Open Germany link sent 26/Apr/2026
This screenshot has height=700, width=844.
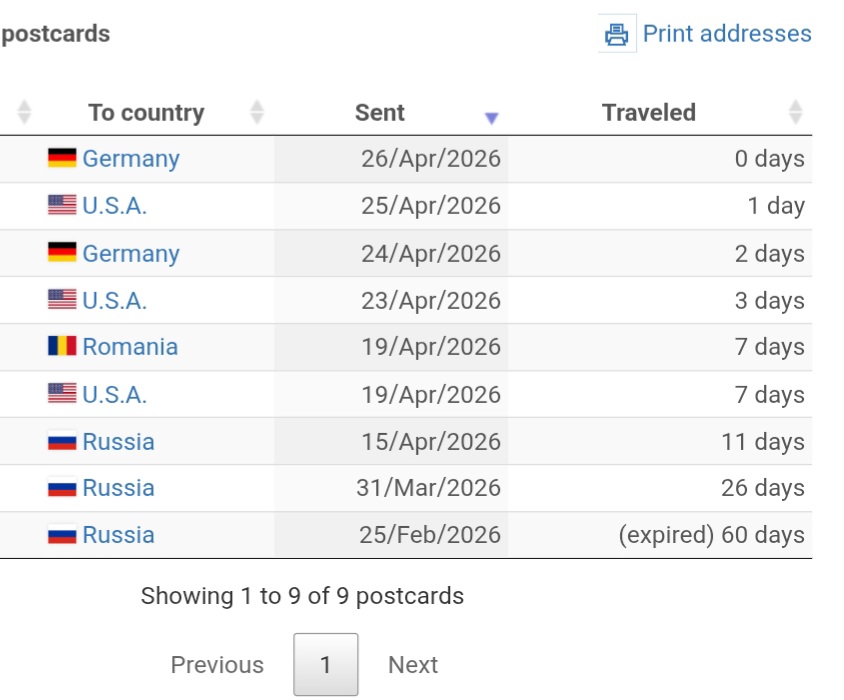[131, 159]
